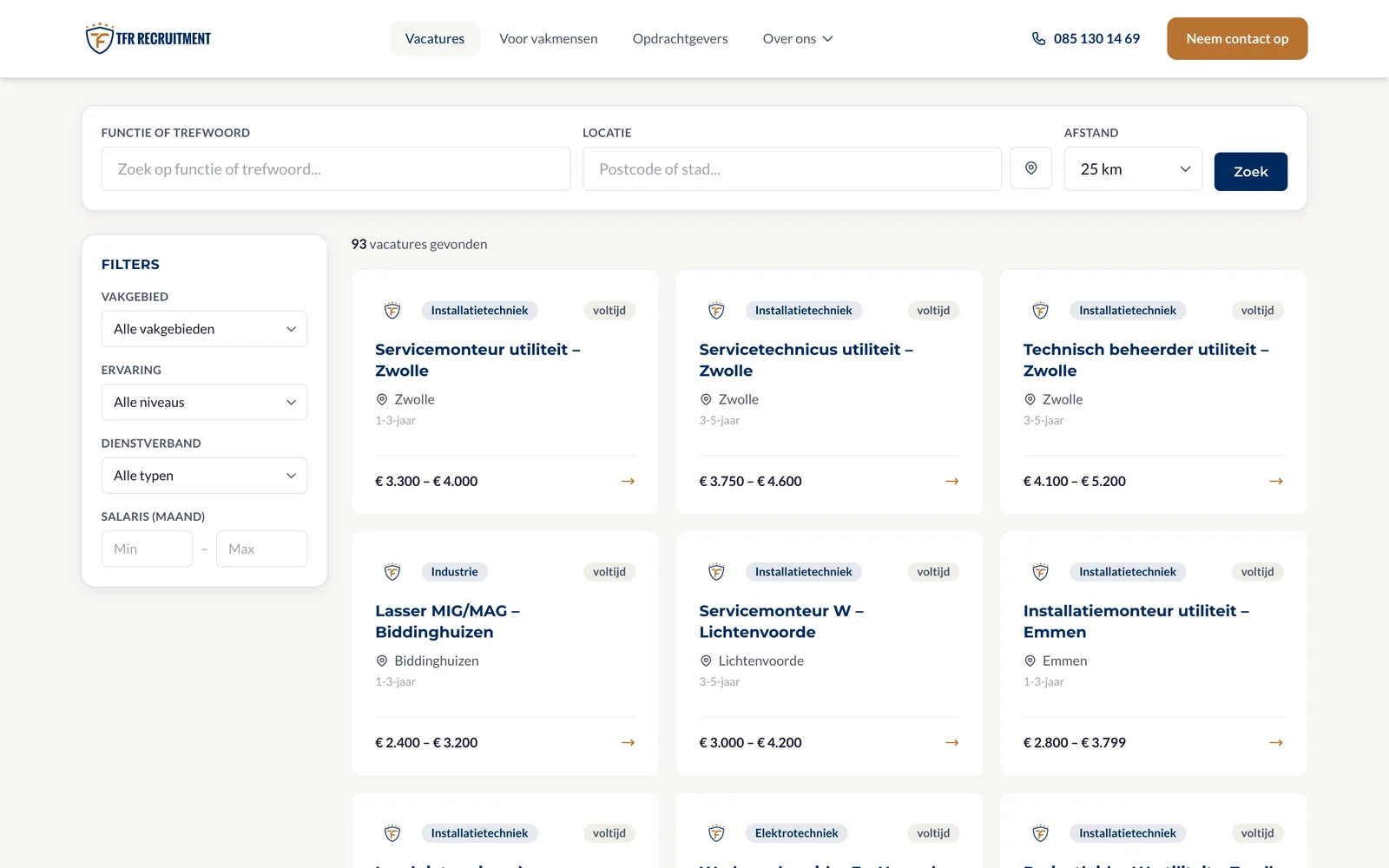Viewport: 1389px width, 868px height.
Task: Click the TFR Recruitment logo
Action: pyautogui.click(x=148, y=38)
